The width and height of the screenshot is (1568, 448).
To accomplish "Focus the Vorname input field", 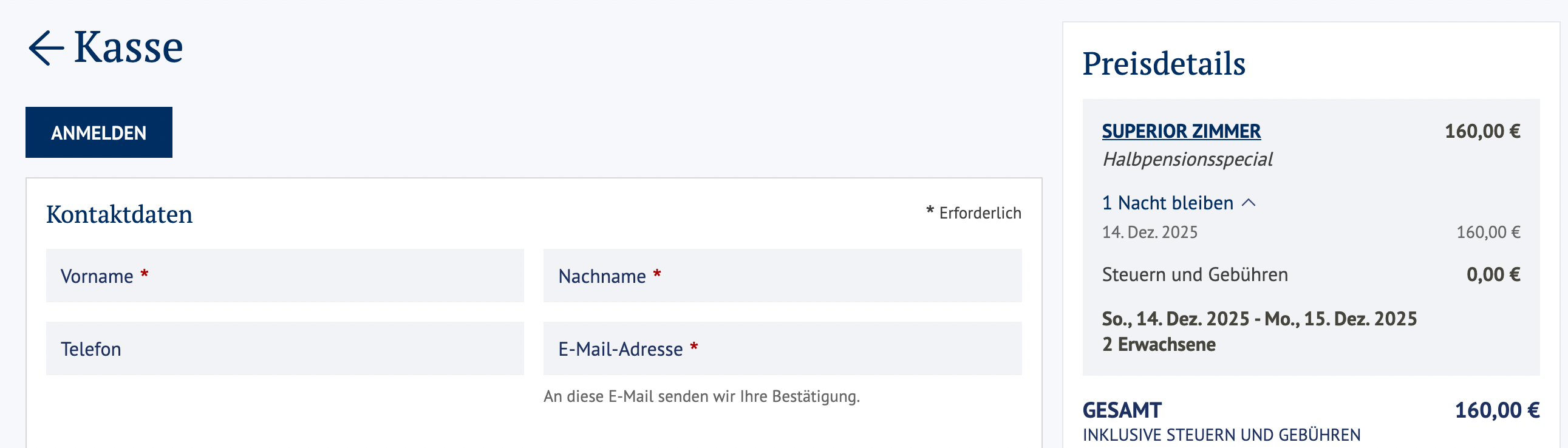I will click(284, 276).
